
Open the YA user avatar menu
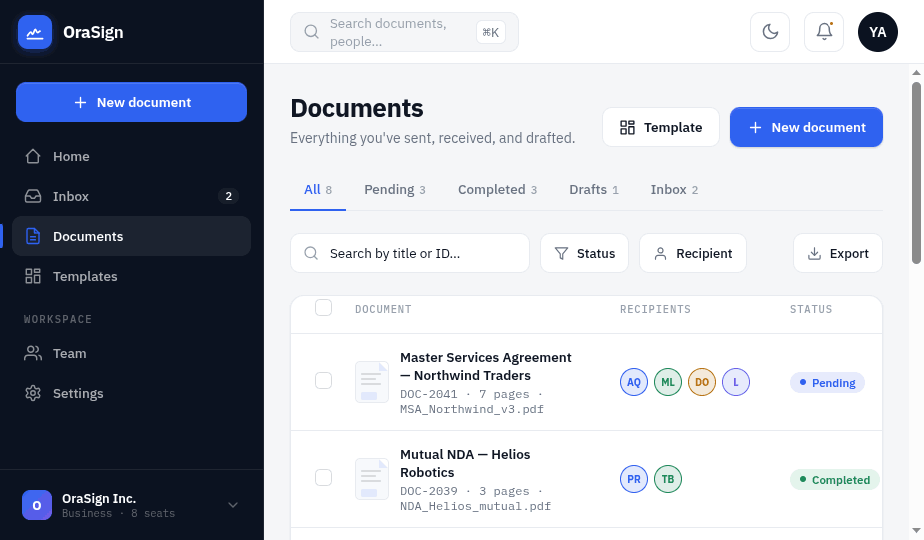[x=877, y=32]
